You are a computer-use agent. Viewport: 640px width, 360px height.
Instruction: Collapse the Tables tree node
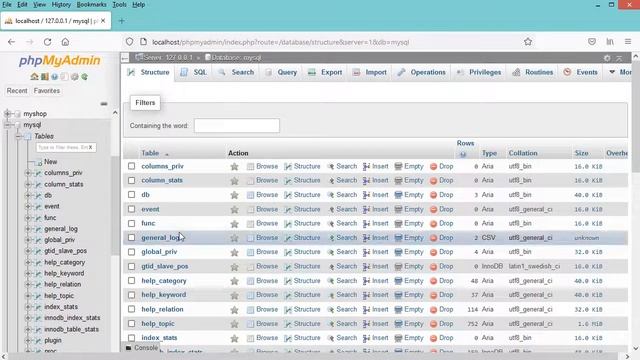pos(18,136)
